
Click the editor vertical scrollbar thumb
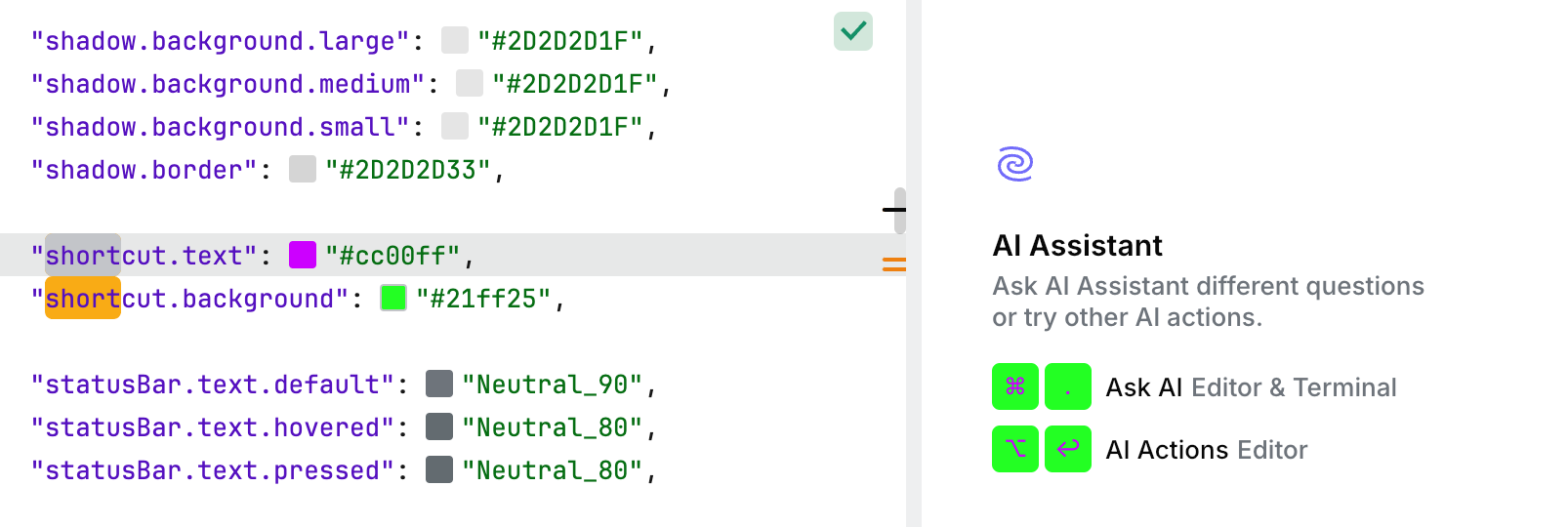[899, 210]
